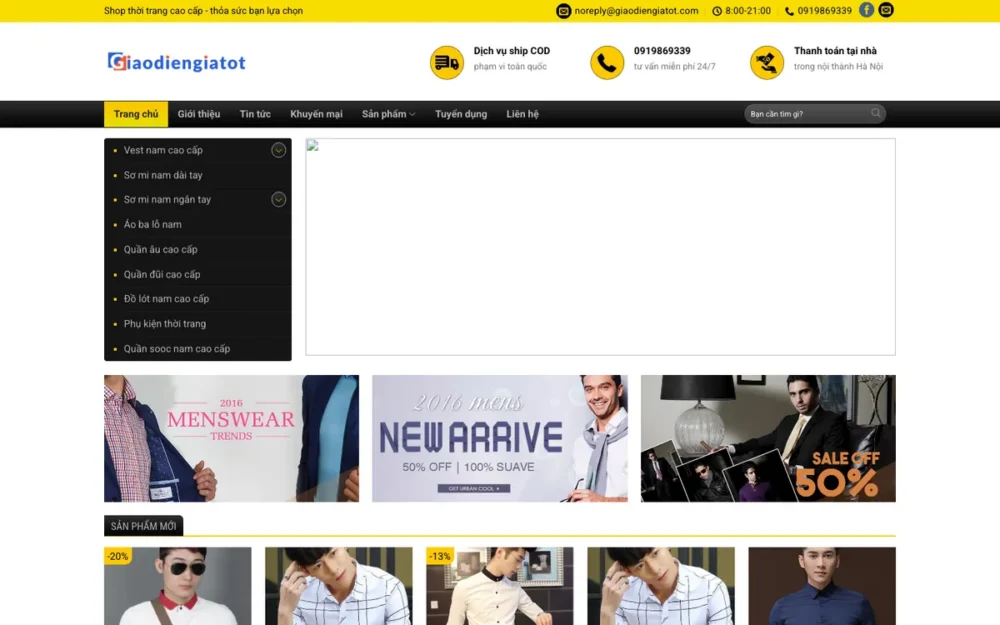Select Vest nam cao cấp category
The image size is (1000, 625).
click(163, 151)
